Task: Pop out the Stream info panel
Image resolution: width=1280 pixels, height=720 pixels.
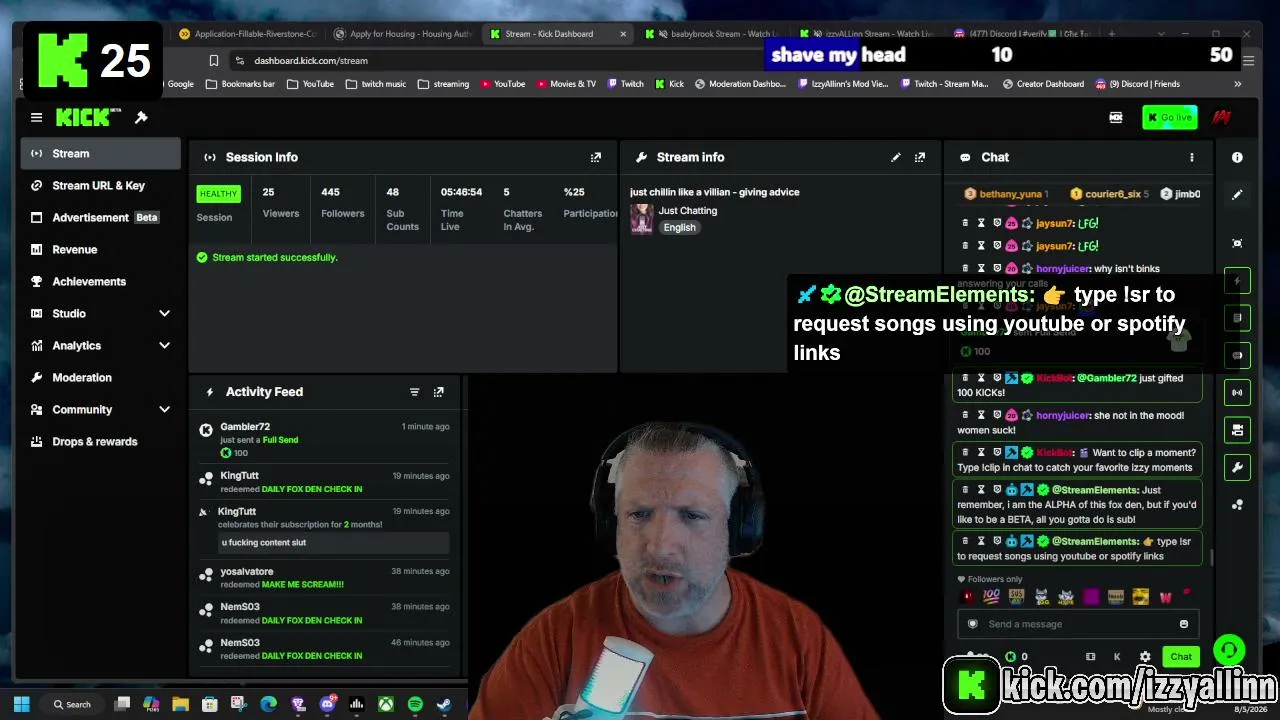Action: 920,157
